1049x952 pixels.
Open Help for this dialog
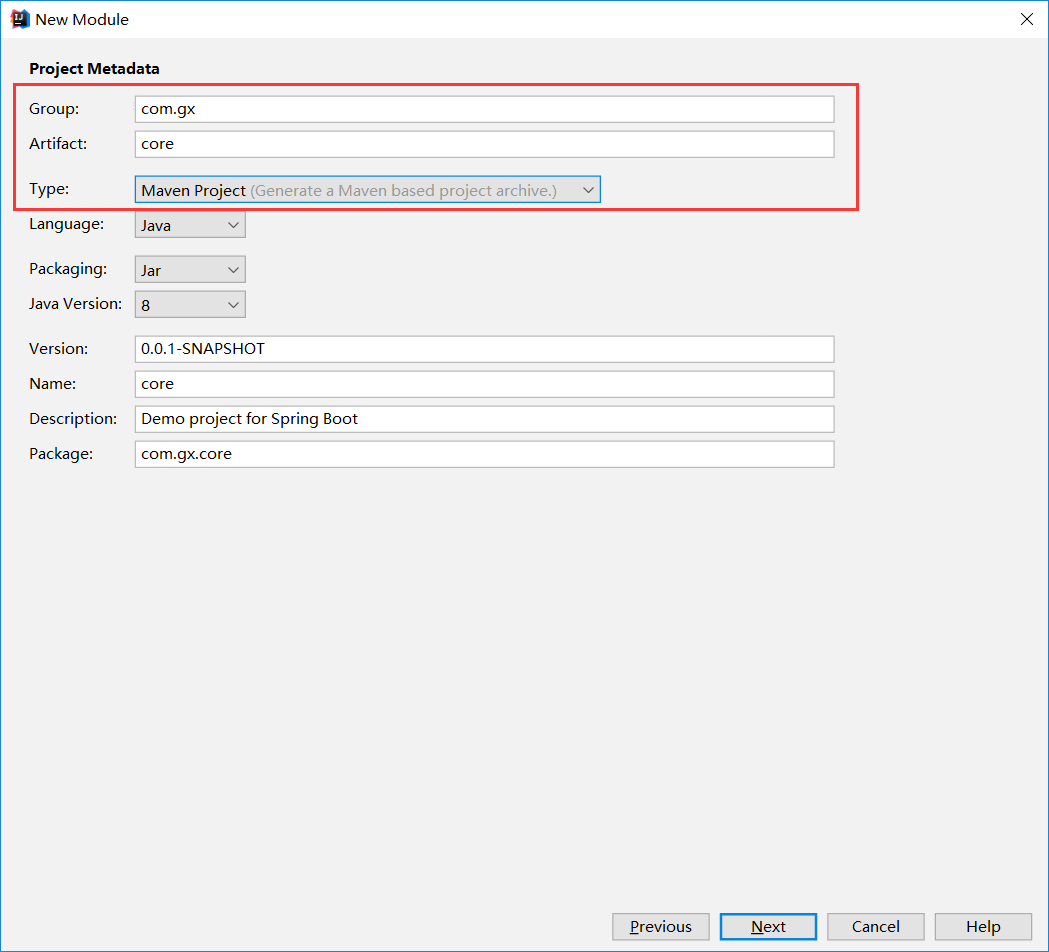pyautogui.click(x=983, y=927)
